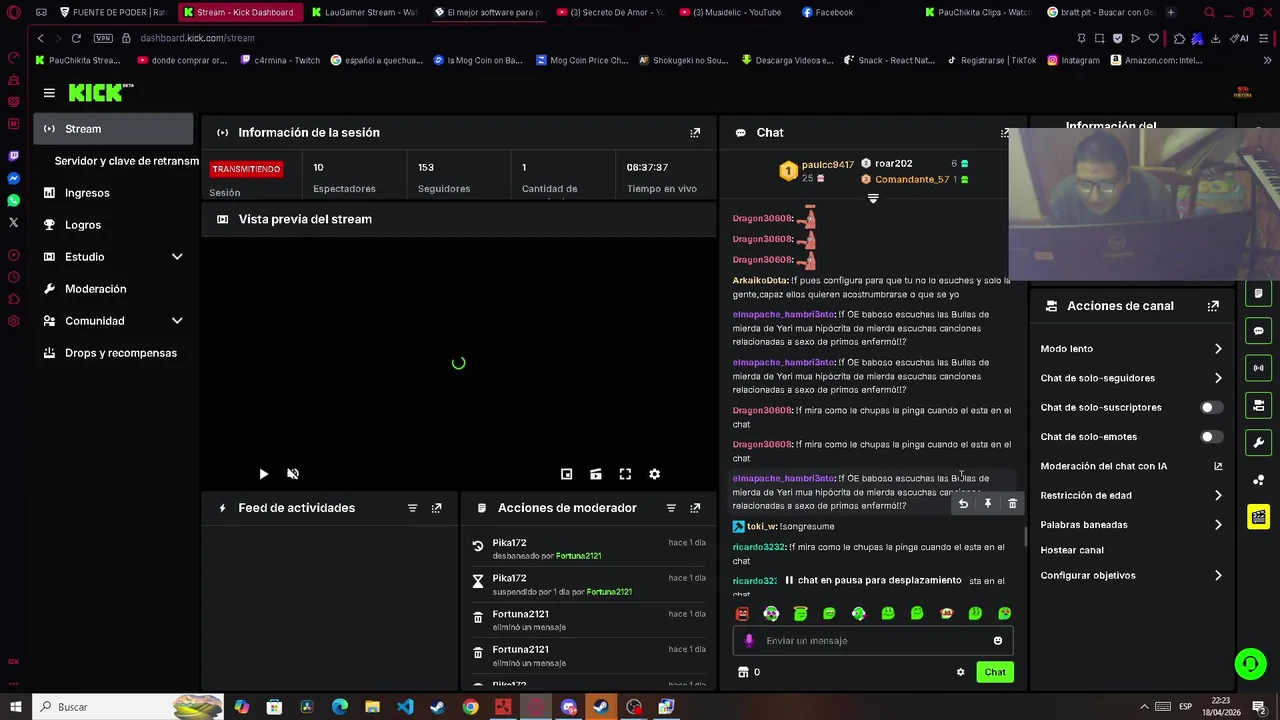1280x720 pixels.
Task: Click the yellow clapperboard clips icon
Action: point(1259,517)
